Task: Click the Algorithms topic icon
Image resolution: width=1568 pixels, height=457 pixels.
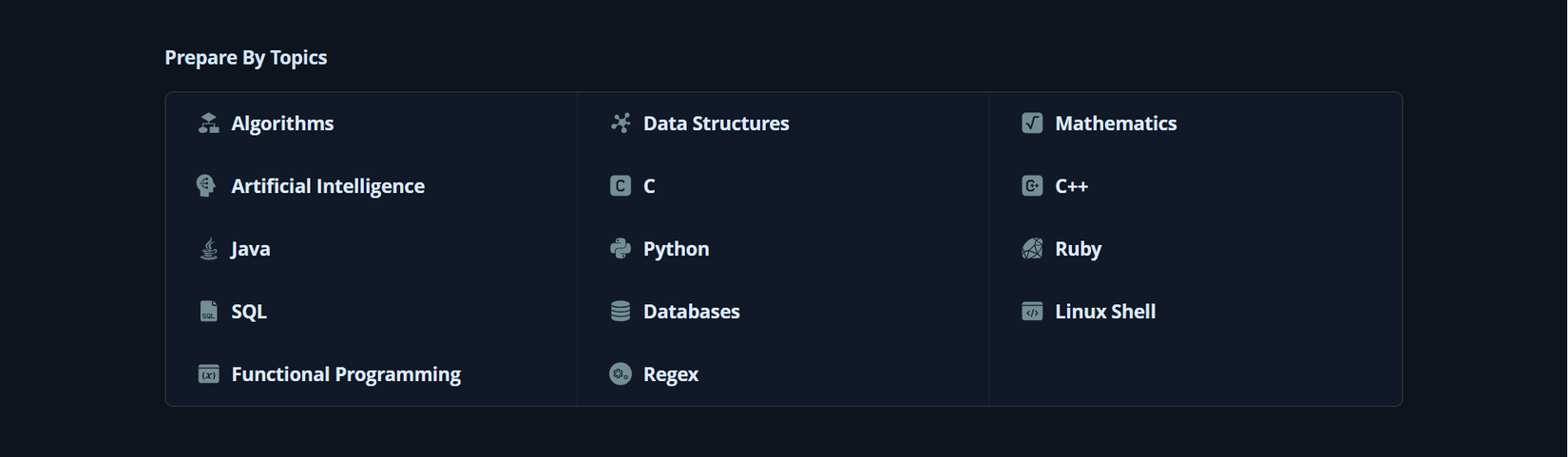Action: tap(208, 124)
